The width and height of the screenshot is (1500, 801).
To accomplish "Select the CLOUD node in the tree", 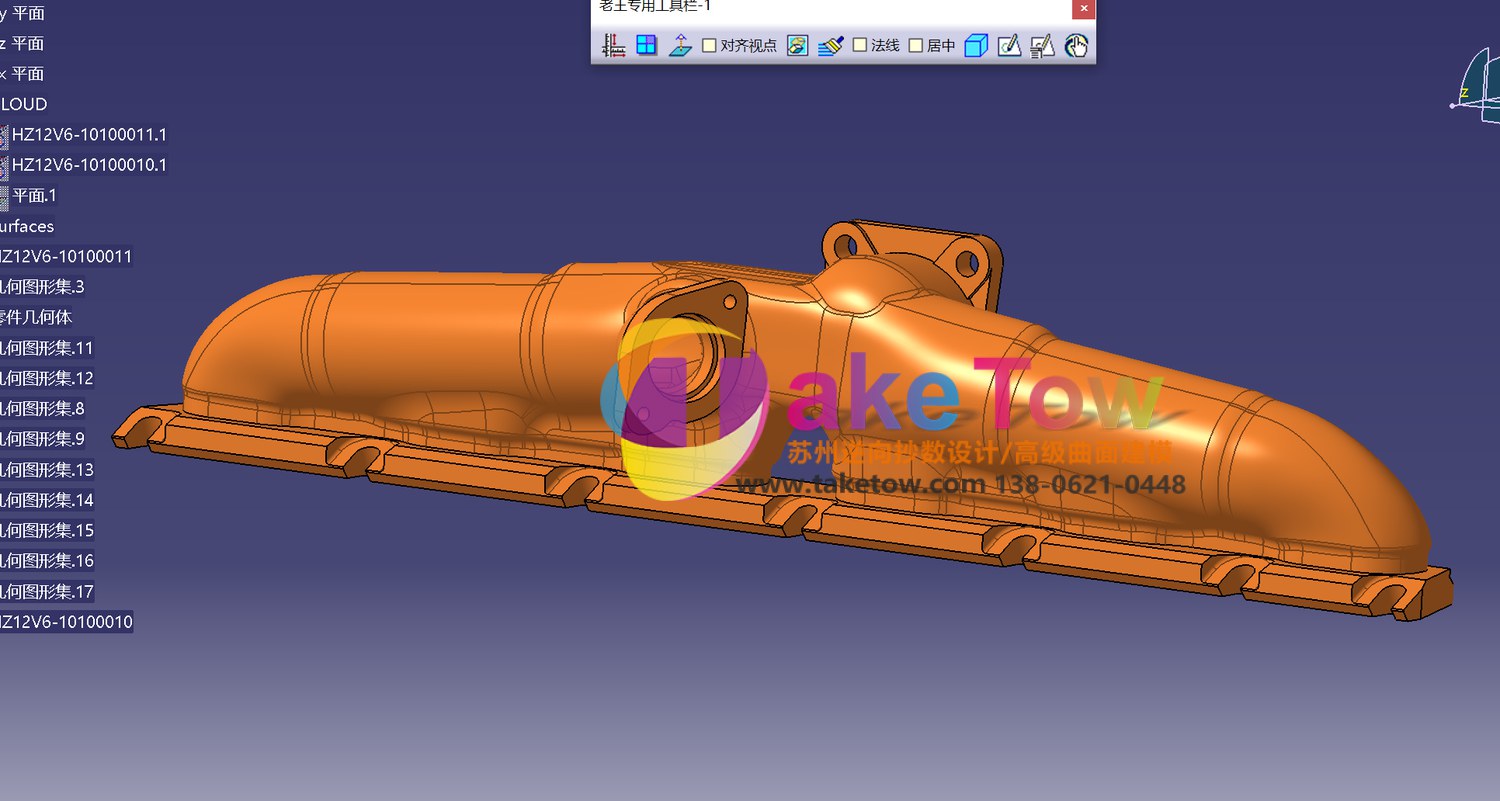I will (x=24, y=104).
